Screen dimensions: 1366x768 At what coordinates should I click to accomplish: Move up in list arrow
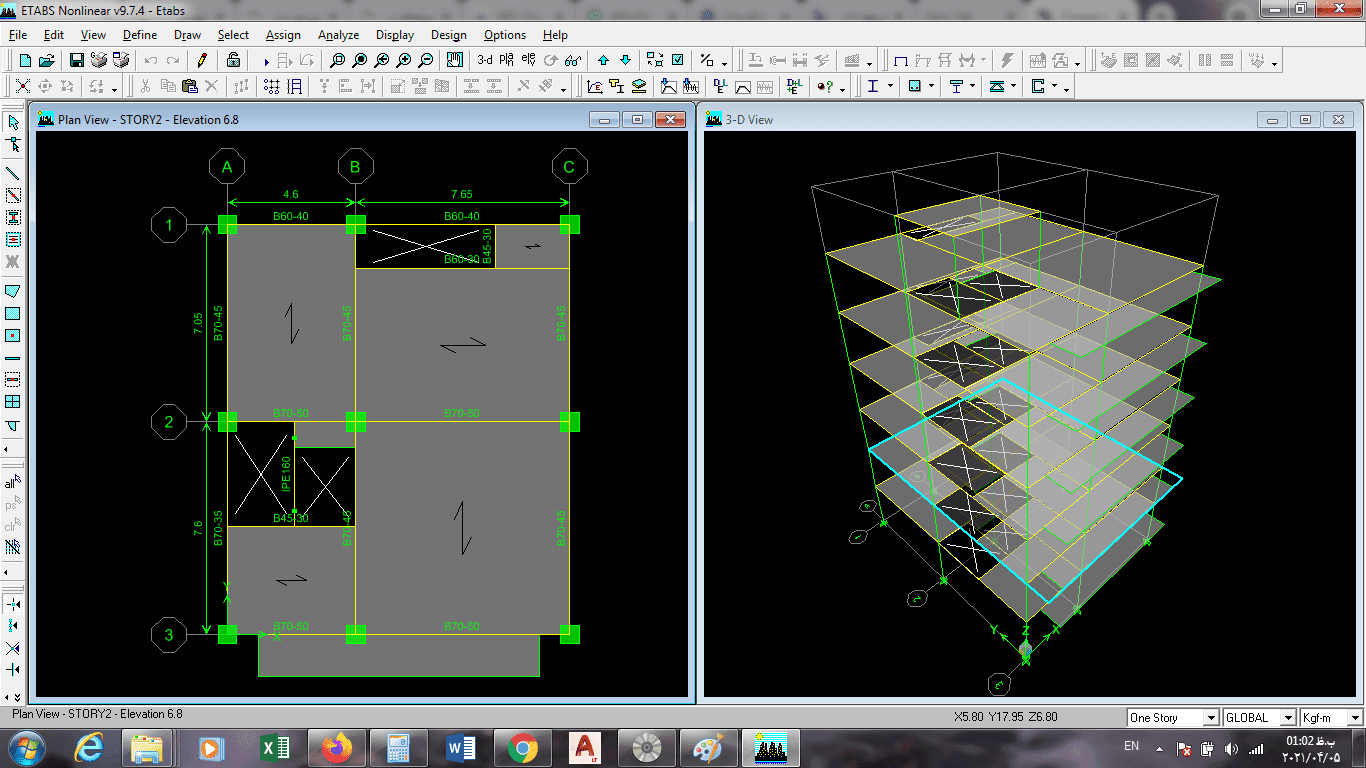[x=604, y=60]
